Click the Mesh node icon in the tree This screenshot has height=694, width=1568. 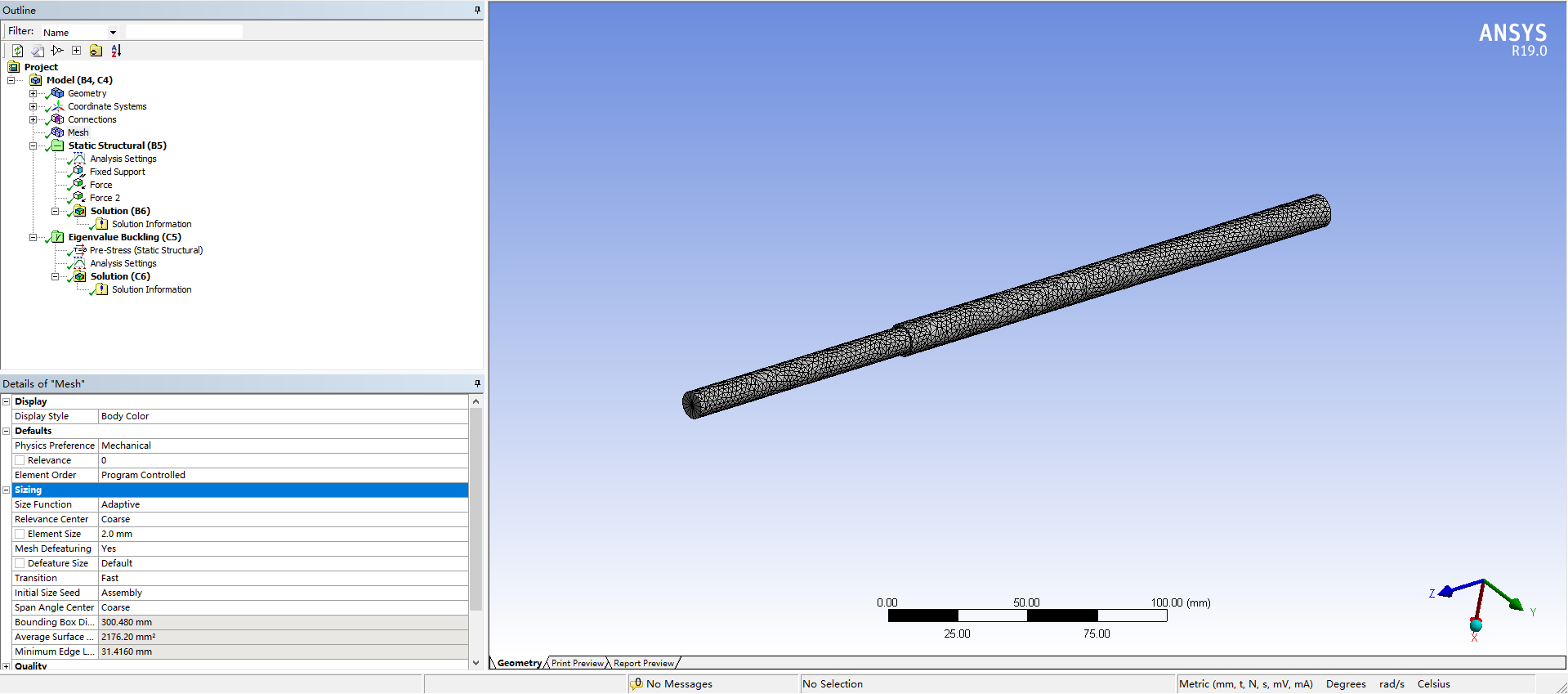point(57,132)
